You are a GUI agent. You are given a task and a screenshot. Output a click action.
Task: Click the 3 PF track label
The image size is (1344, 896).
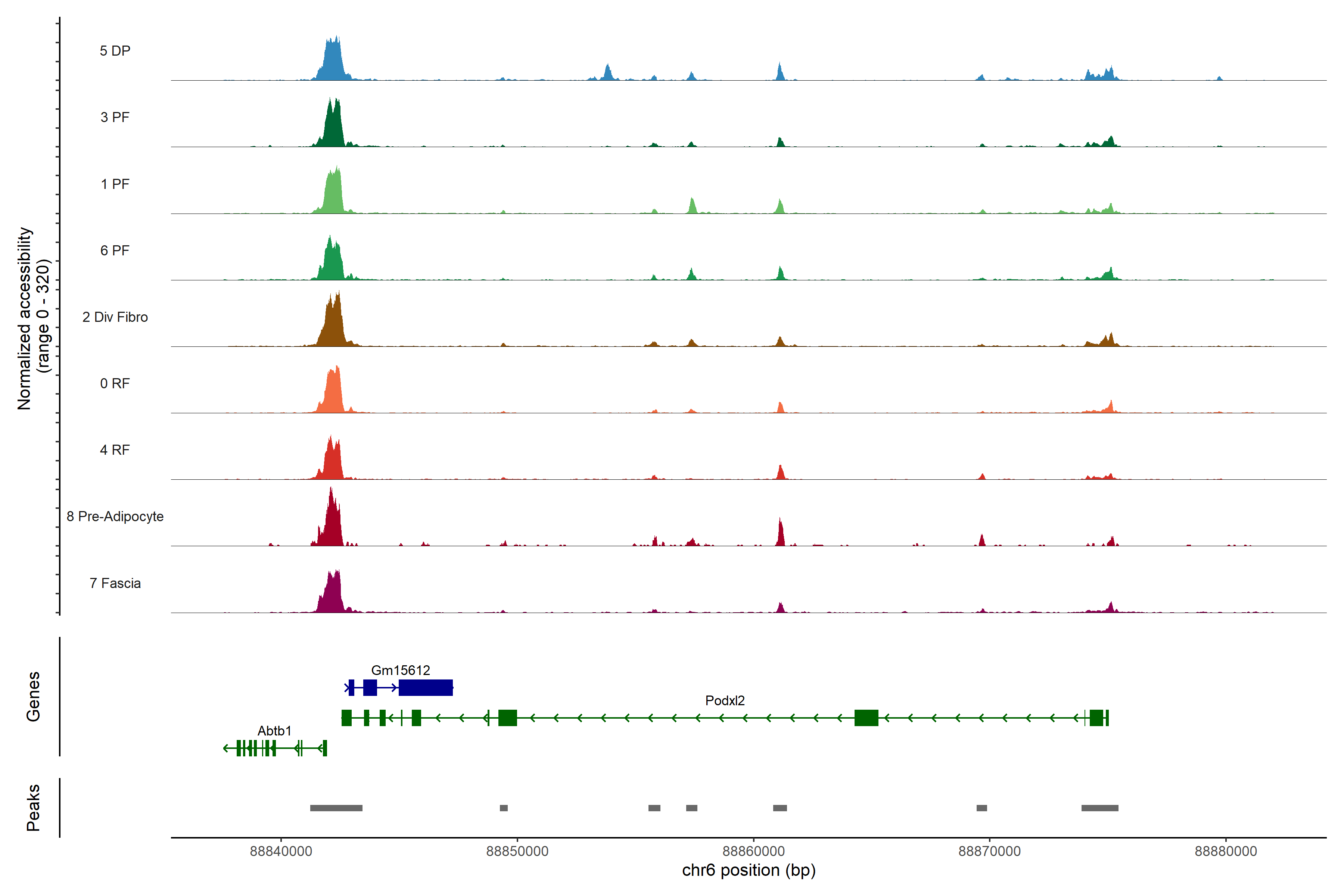(115, 117)
